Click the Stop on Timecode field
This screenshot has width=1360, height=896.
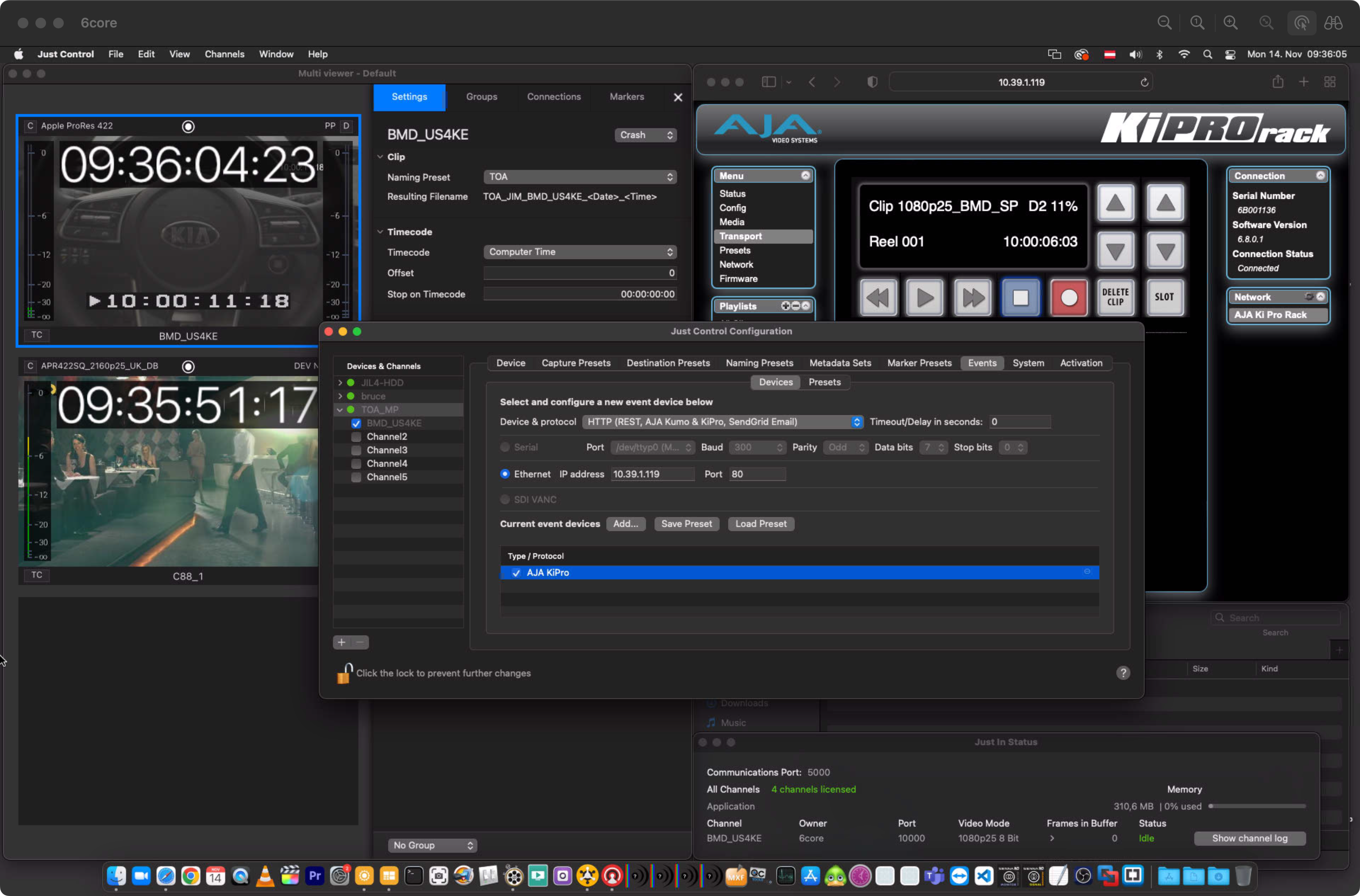pos(580,294)
